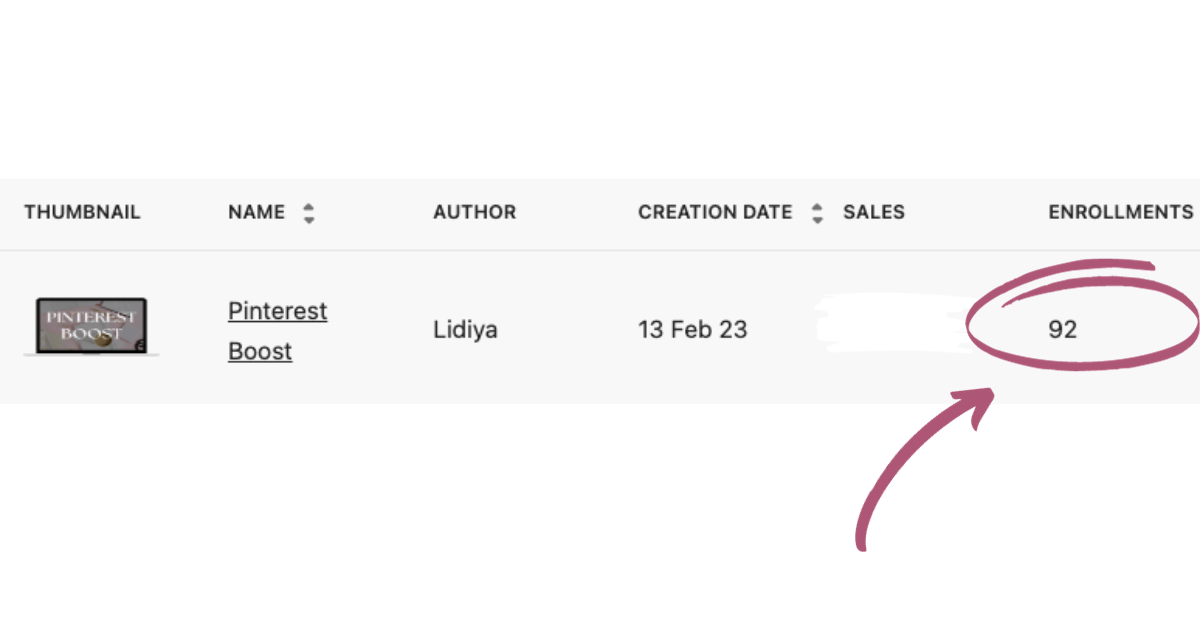Open the Pinterest Boost course thumbnail
Viewport: 1200px width, 630px height.
point(91,326)
